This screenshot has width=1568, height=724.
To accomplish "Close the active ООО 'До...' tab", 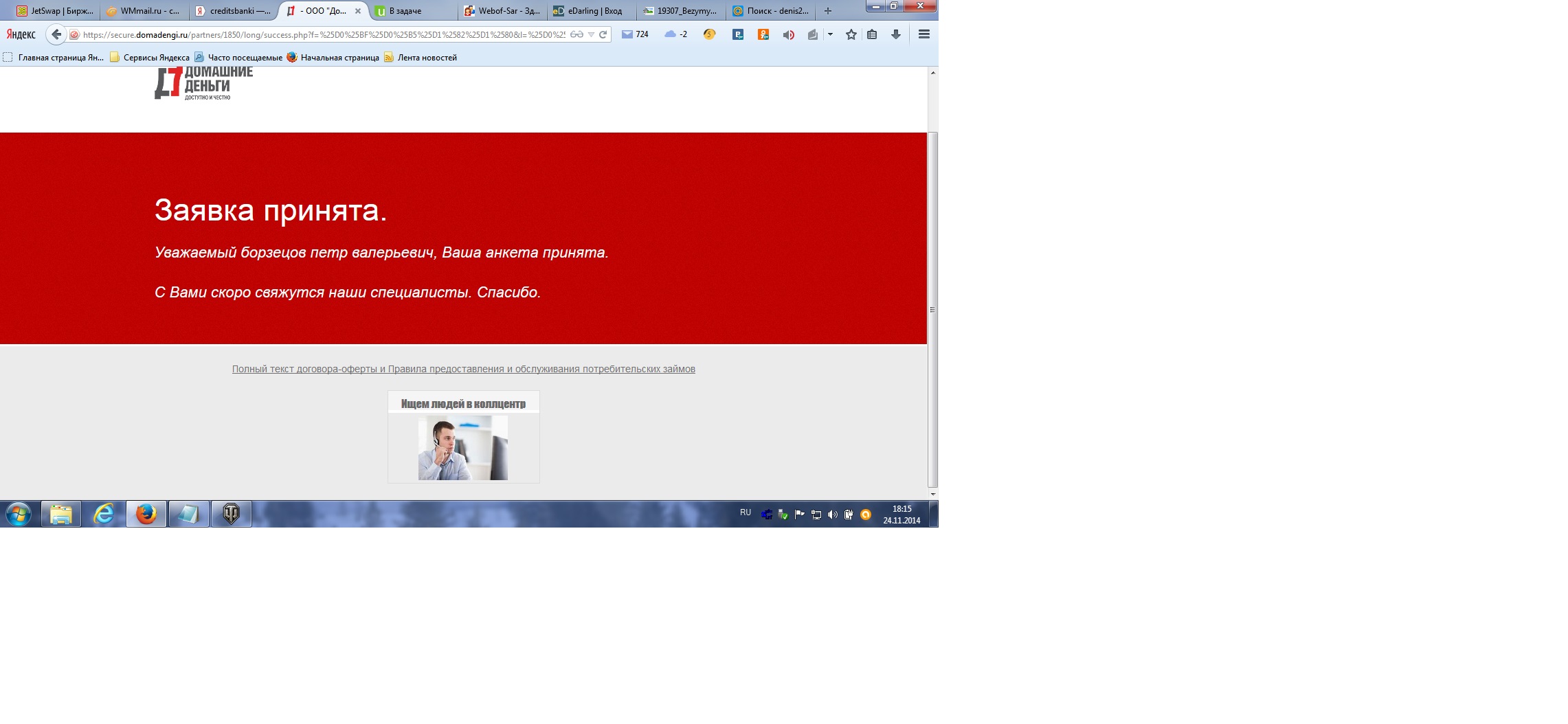I will point(357,11).
